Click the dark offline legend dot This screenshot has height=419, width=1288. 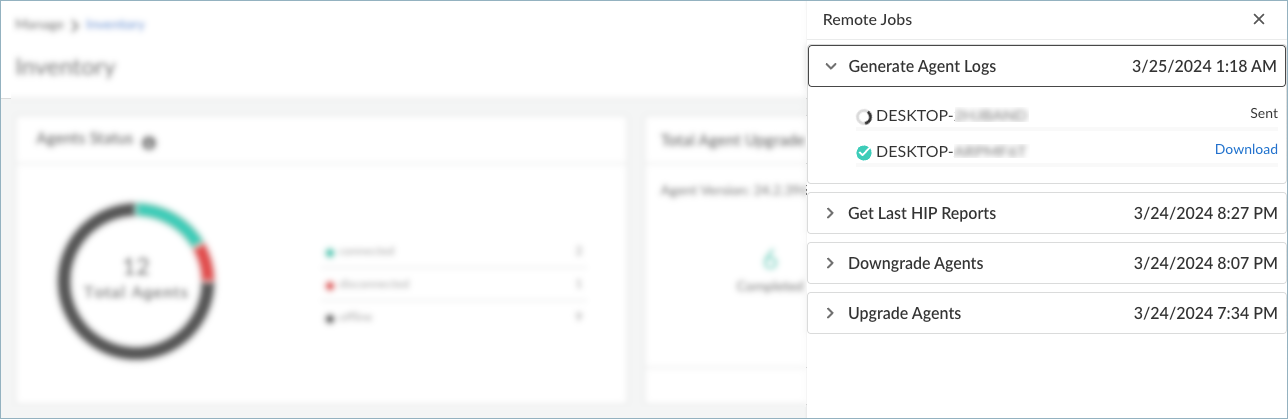click(x=329, y=318)
